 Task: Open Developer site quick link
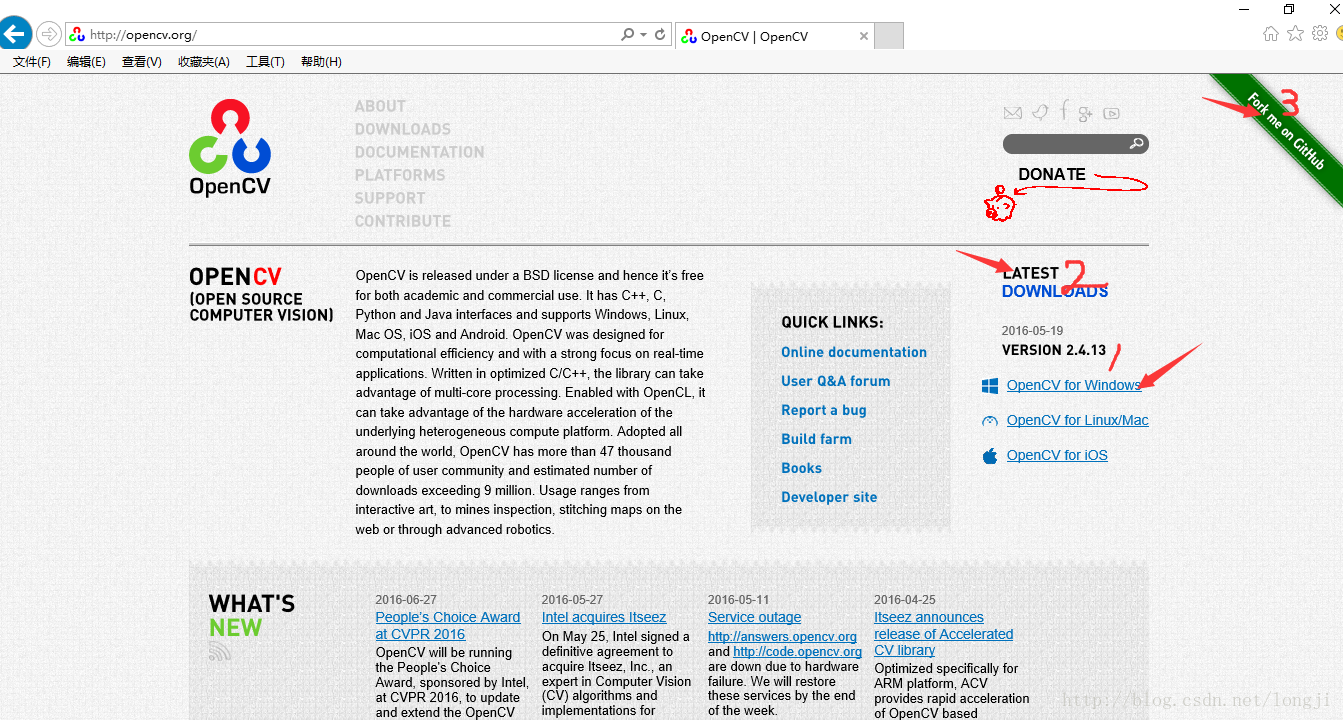(x=829, y=497)
